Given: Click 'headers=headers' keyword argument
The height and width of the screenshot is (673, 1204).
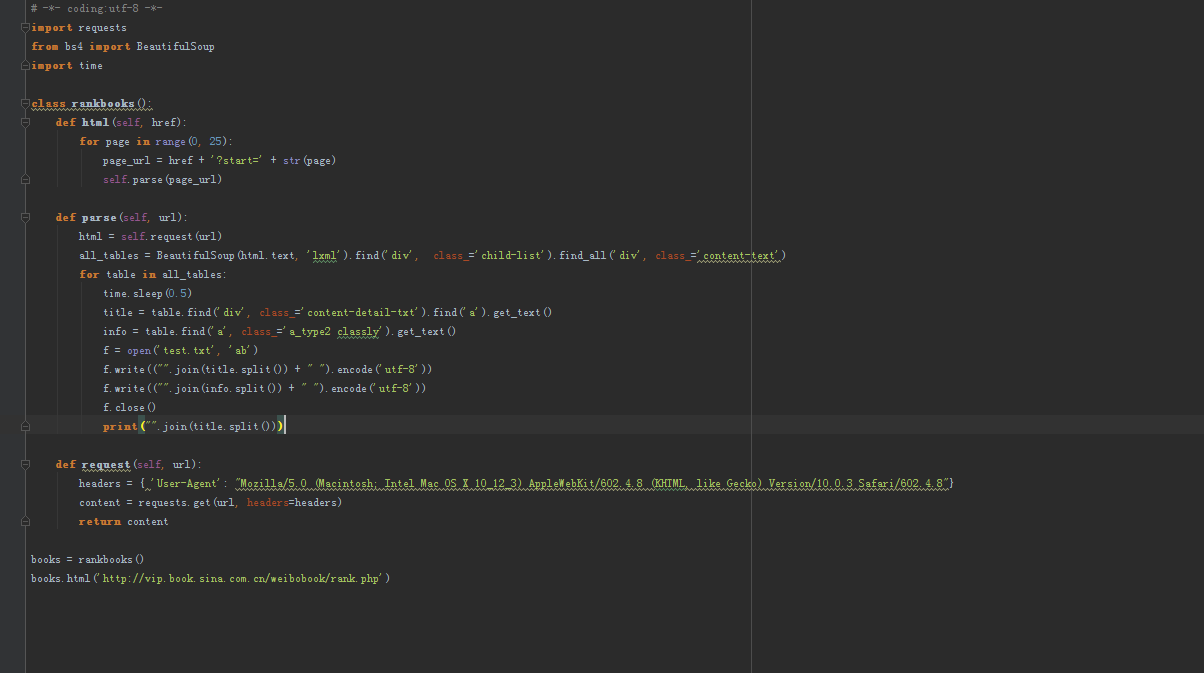Looking at the screenshot, I should 292,502.
